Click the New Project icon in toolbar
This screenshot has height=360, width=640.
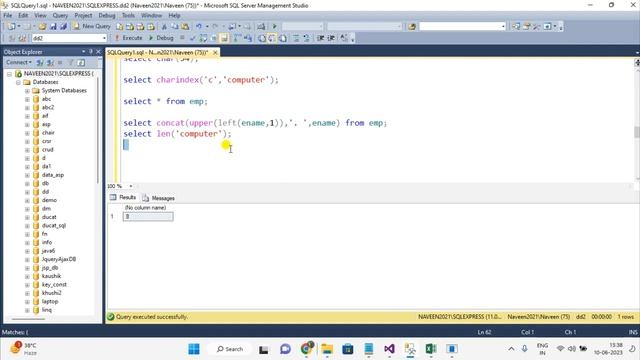tap(11, 27)
